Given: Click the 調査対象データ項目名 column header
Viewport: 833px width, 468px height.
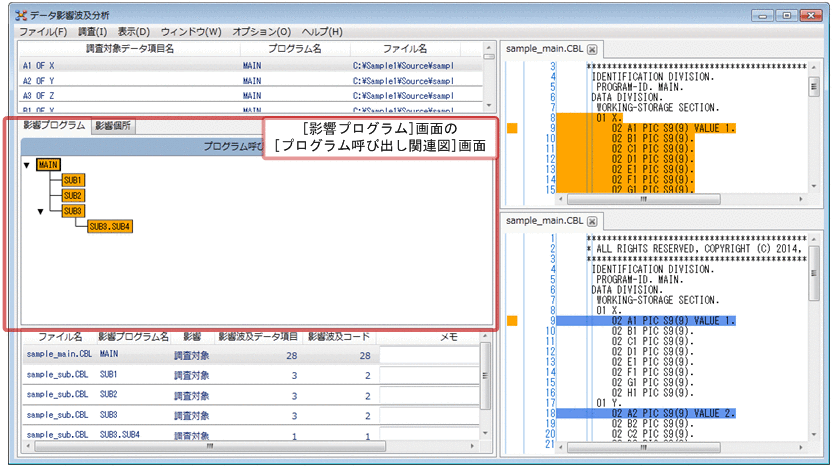Looking at the screenshot, I should 130,49.
